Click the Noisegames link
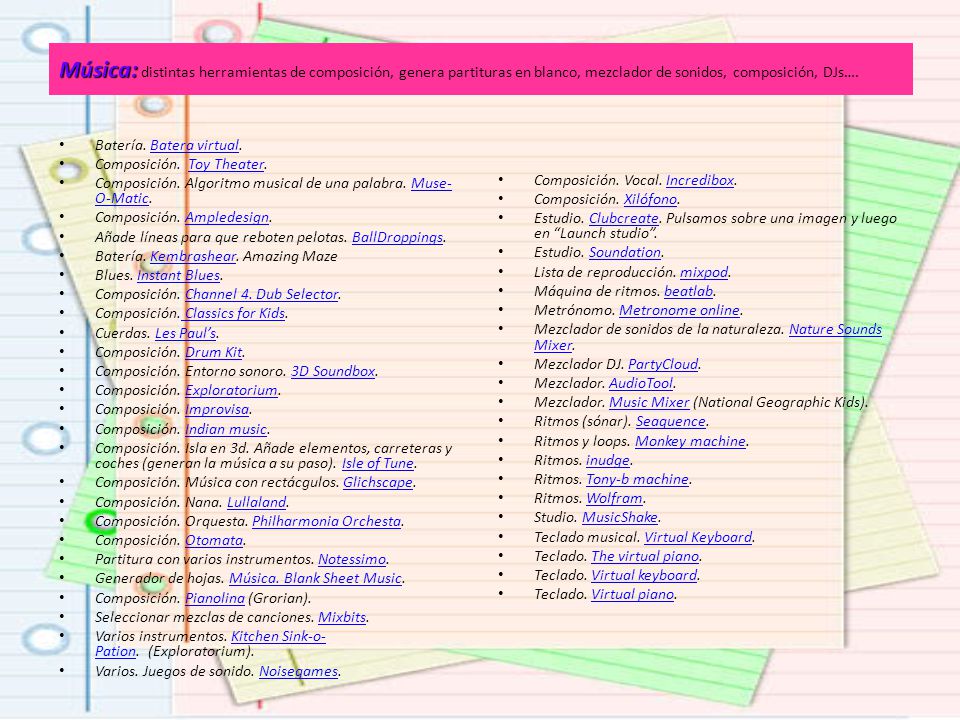 coord(298,671)
